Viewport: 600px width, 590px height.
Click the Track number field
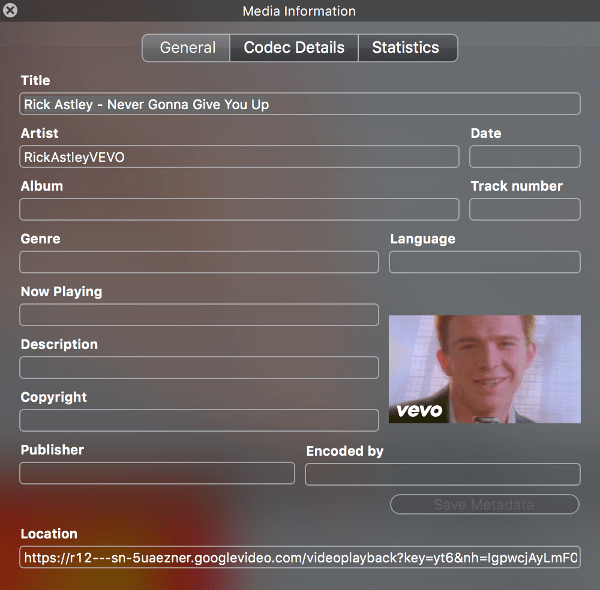click(x=525, y=209)
